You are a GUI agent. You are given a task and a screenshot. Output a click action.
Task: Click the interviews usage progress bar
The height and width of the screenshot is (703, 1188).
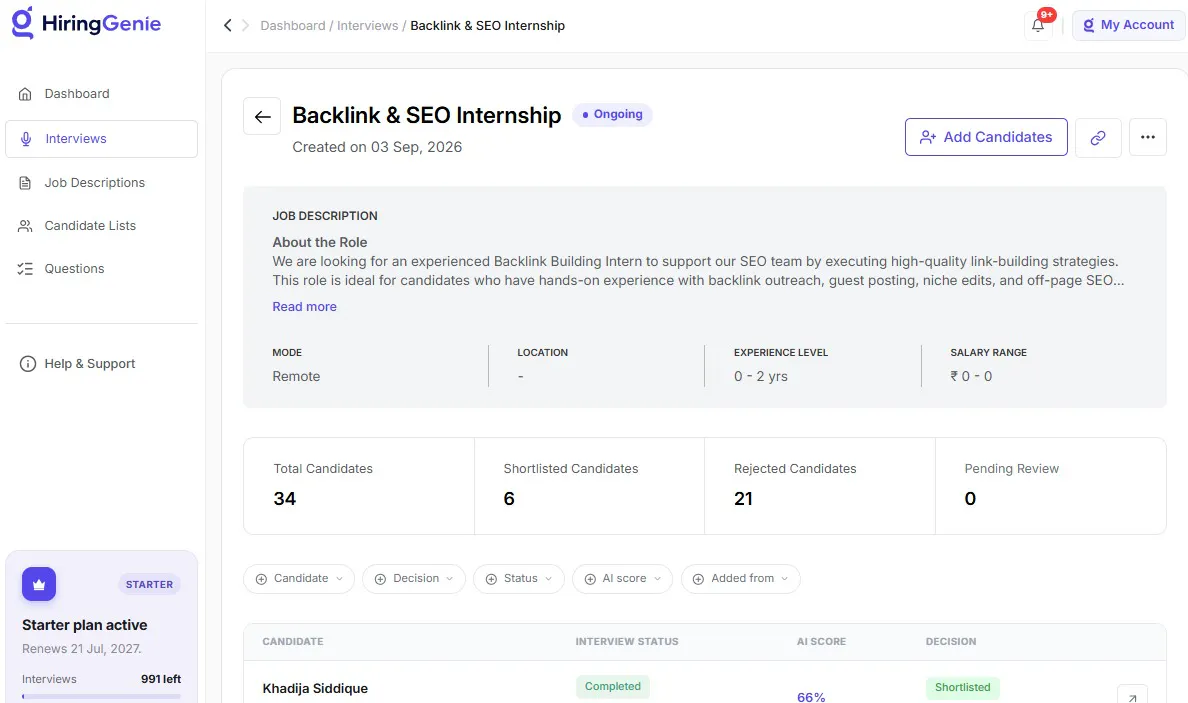pyautogui.click(x=102, y=696)
